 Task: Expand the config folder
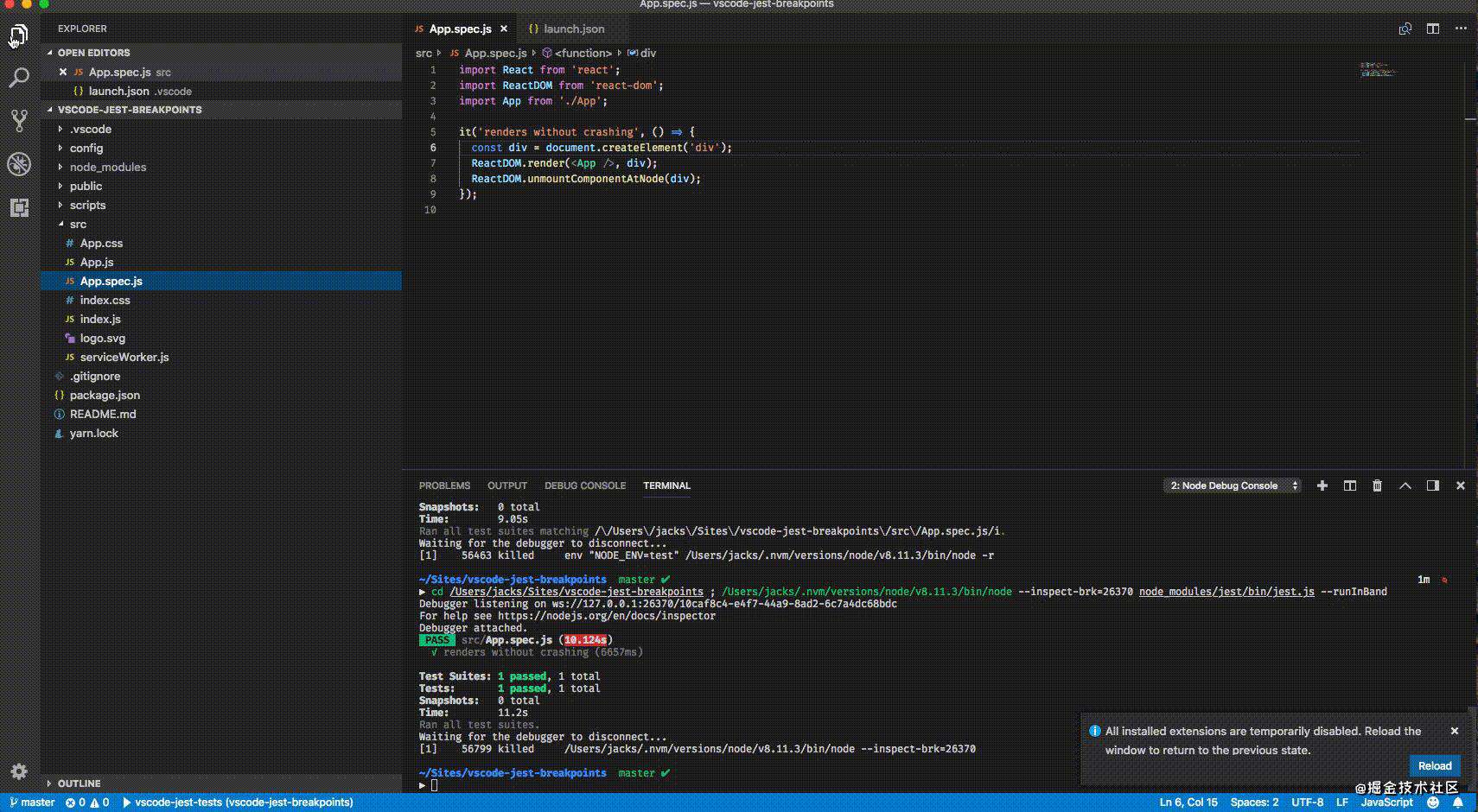[x=221, y=148]
